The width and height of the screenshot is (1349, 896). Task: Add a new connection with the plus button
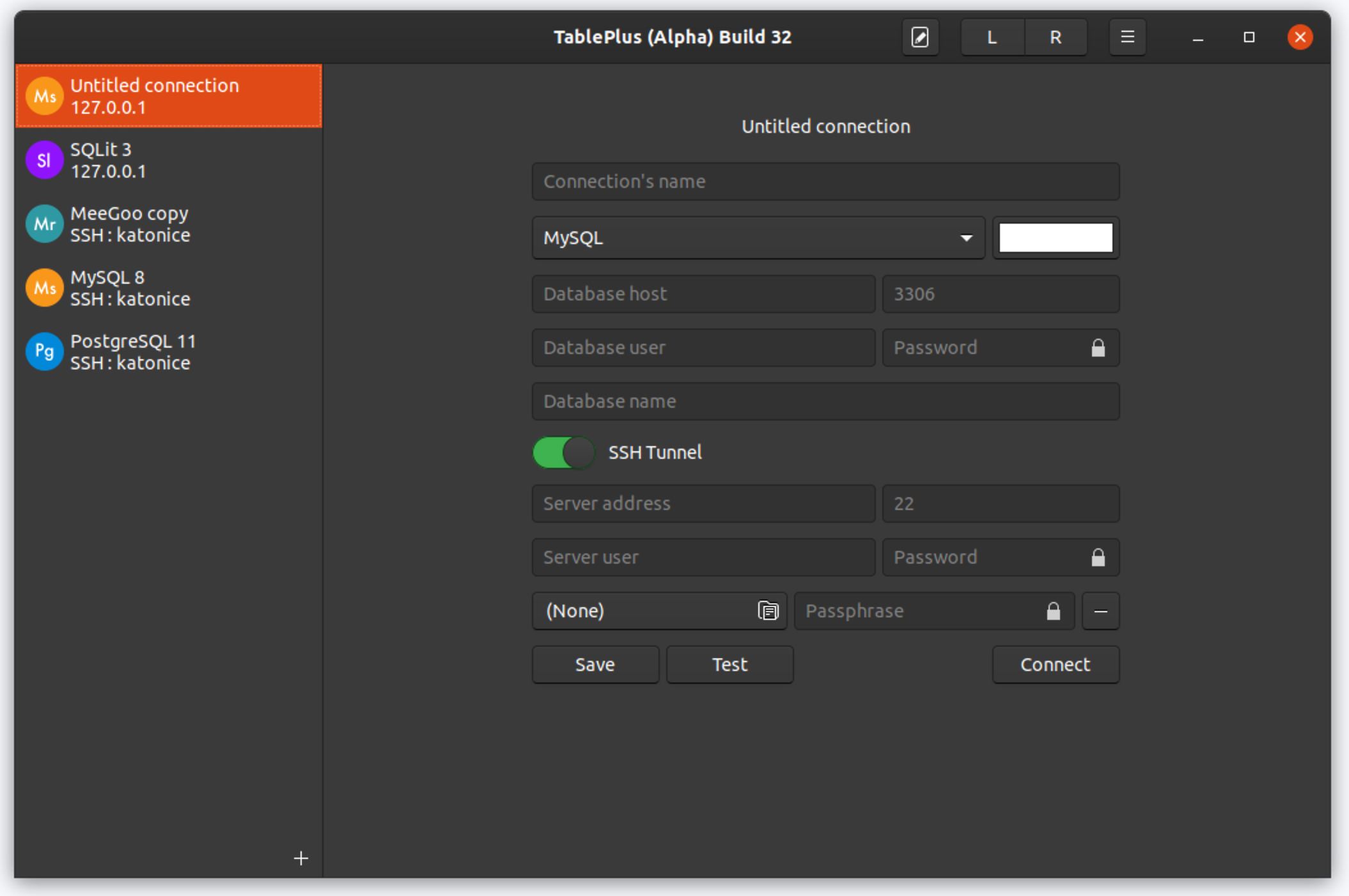click(x=300, y=858)
